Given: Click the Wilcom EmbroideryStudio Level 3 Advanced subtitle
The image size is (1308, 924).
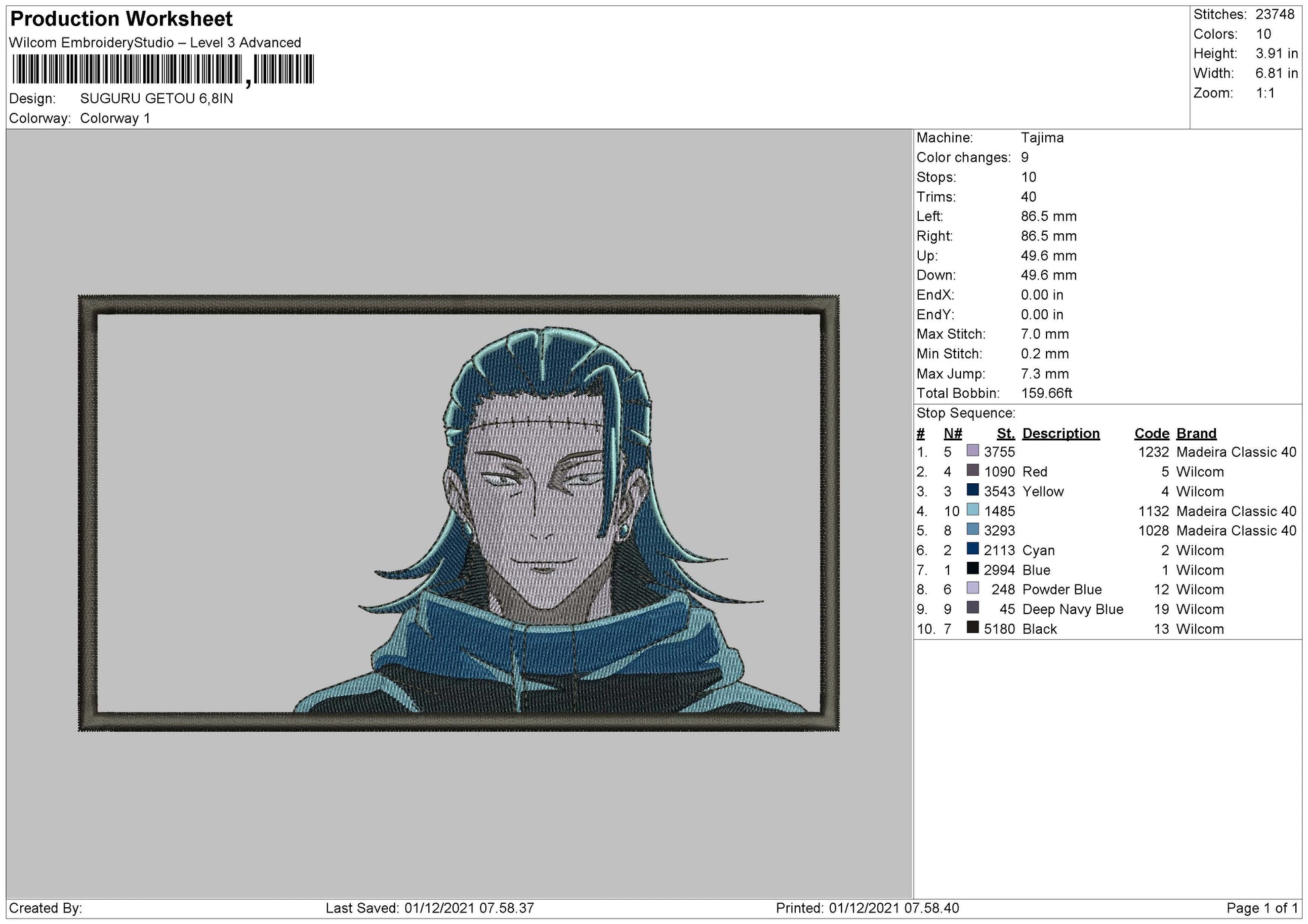Looking at the screenshot, I should 155,43.
